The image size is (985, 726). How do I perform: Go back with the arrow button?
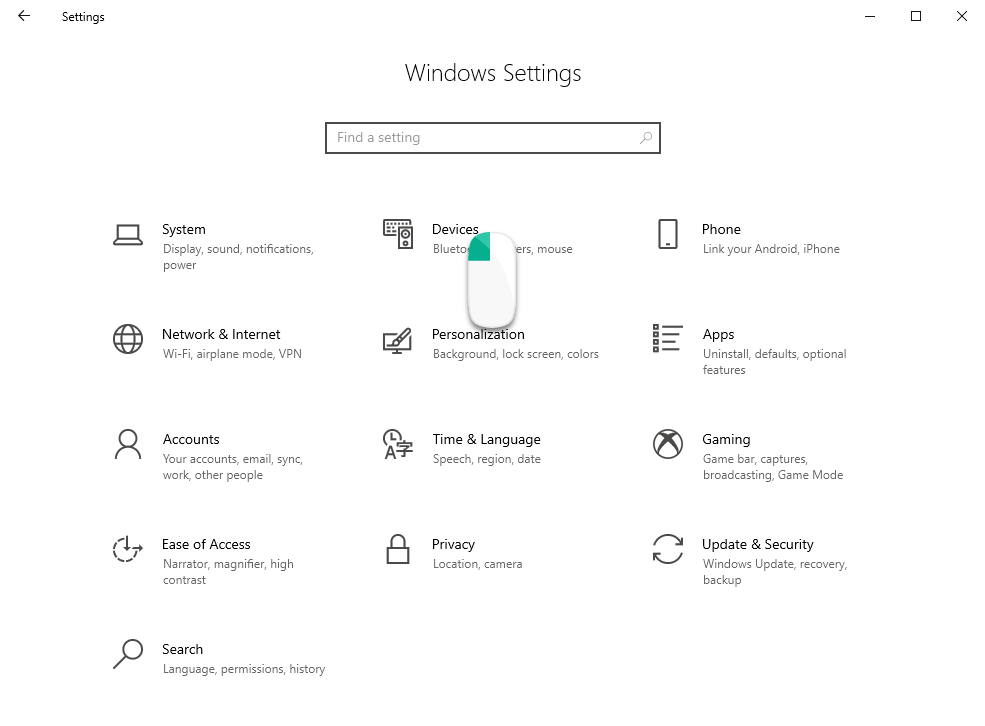tap(24, 16)
